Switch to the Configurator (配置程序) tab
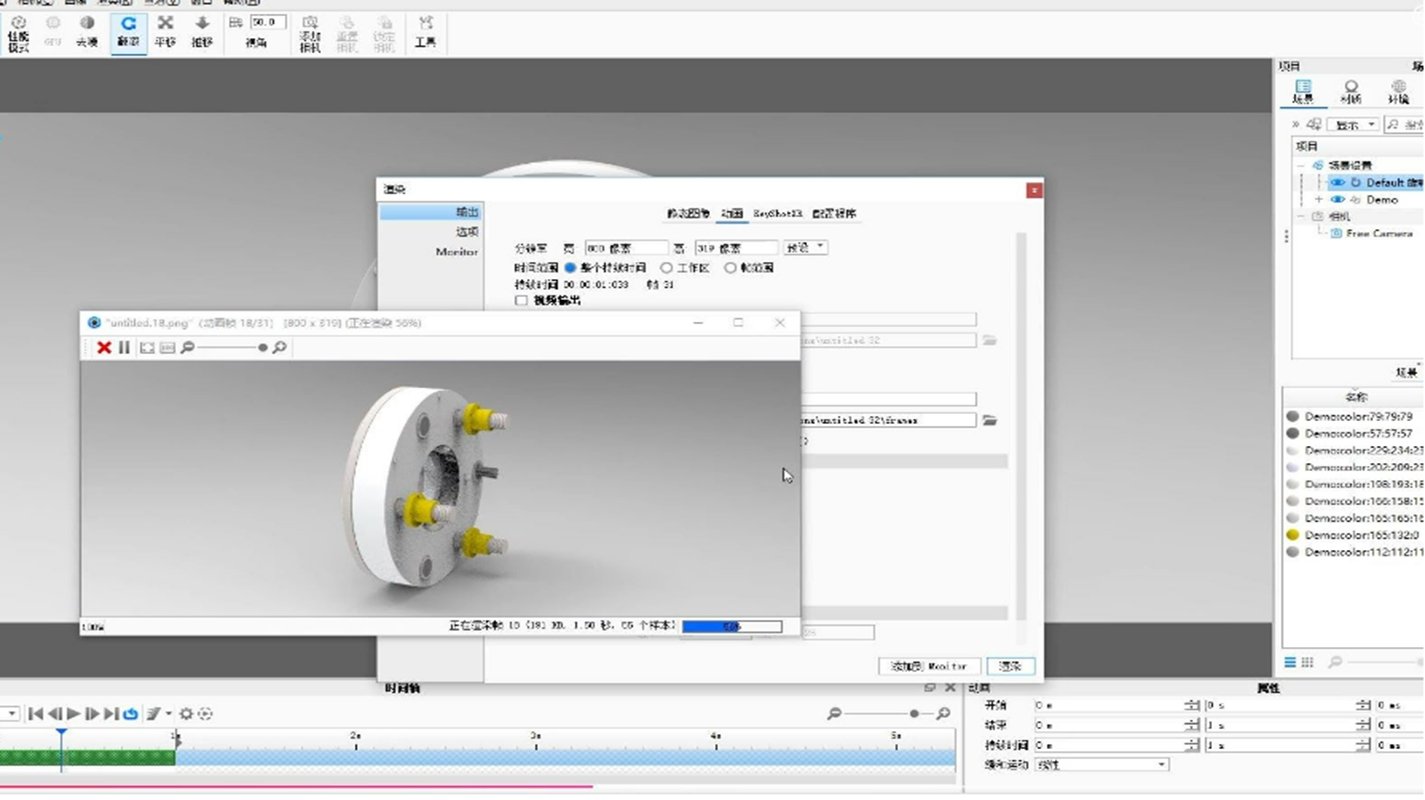 (x=834, y=213)
